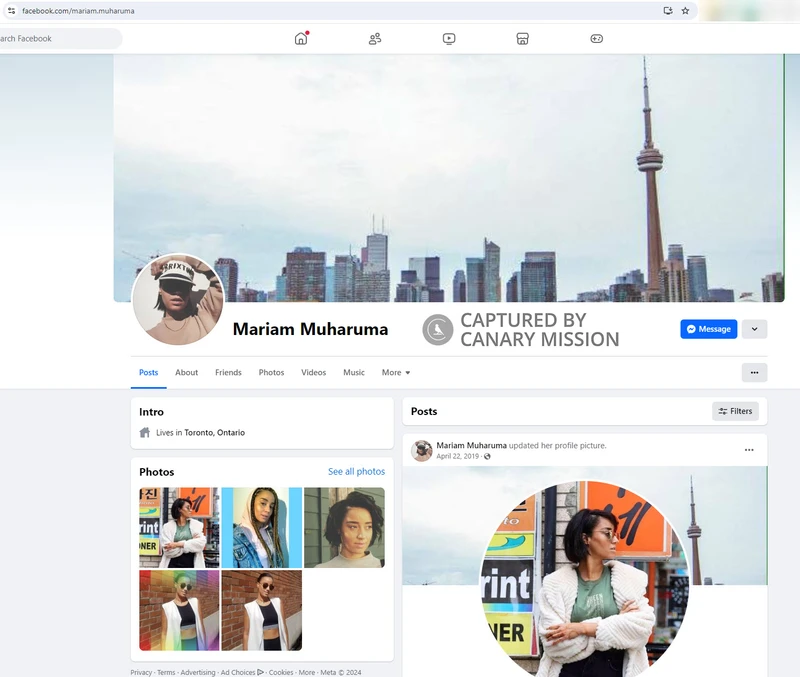This screenshot has height=677, width=800.
Task: Search Facebook using the search field
Action: [x=60, y=39]
